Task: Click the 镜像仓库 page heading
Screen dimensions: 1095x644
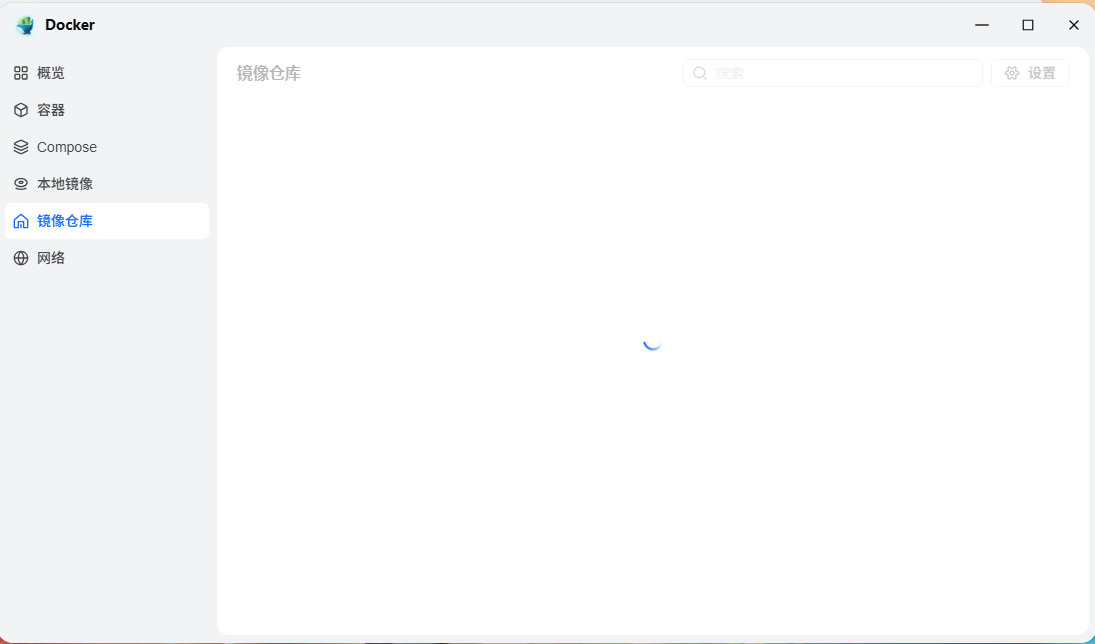Action: 269,73
